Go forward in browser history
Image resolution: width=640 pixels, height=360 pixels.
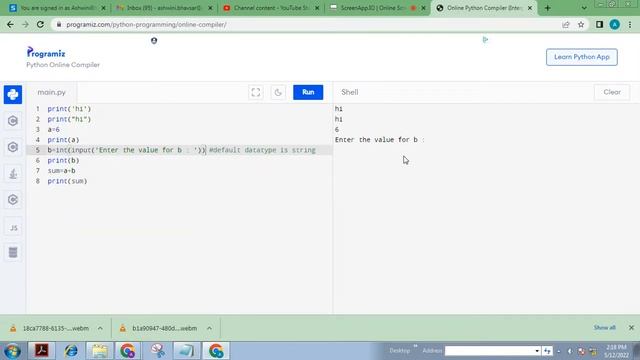(x=25, y=24)
